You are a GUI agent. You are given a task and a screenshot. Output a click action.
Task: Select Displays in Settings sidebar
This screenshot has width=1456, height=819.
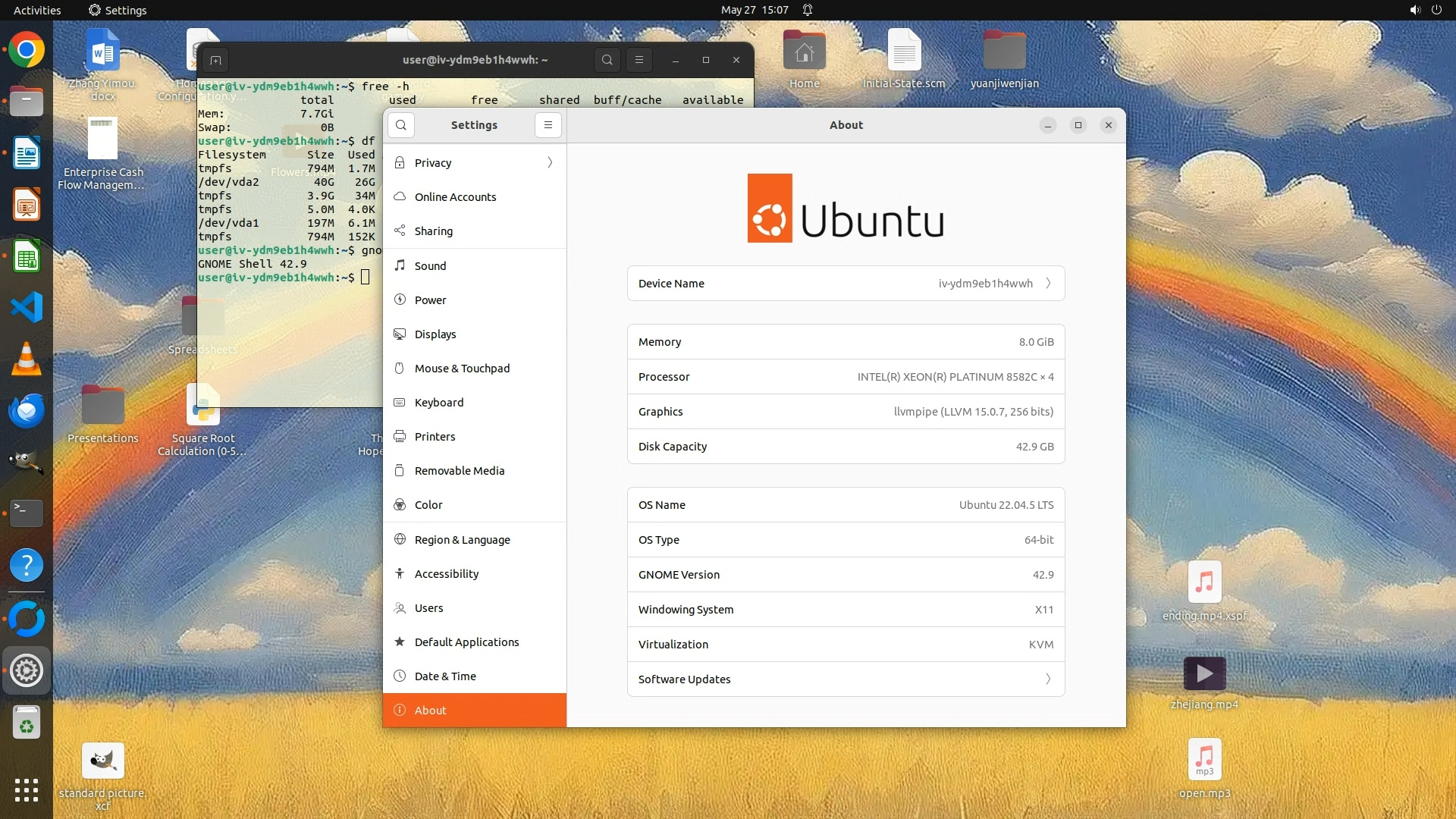click(435, 334)
